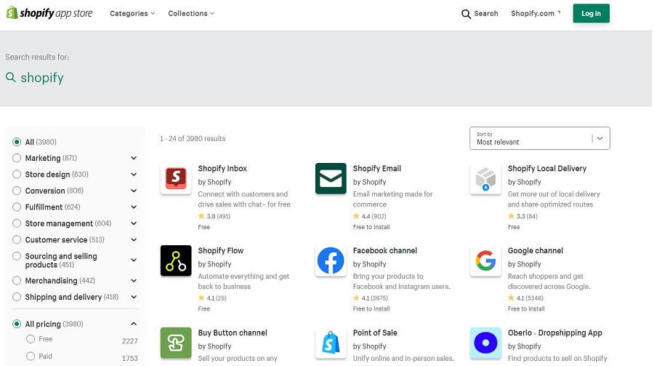
Task: Select the Fulfillment radio button
Action: 17,207
